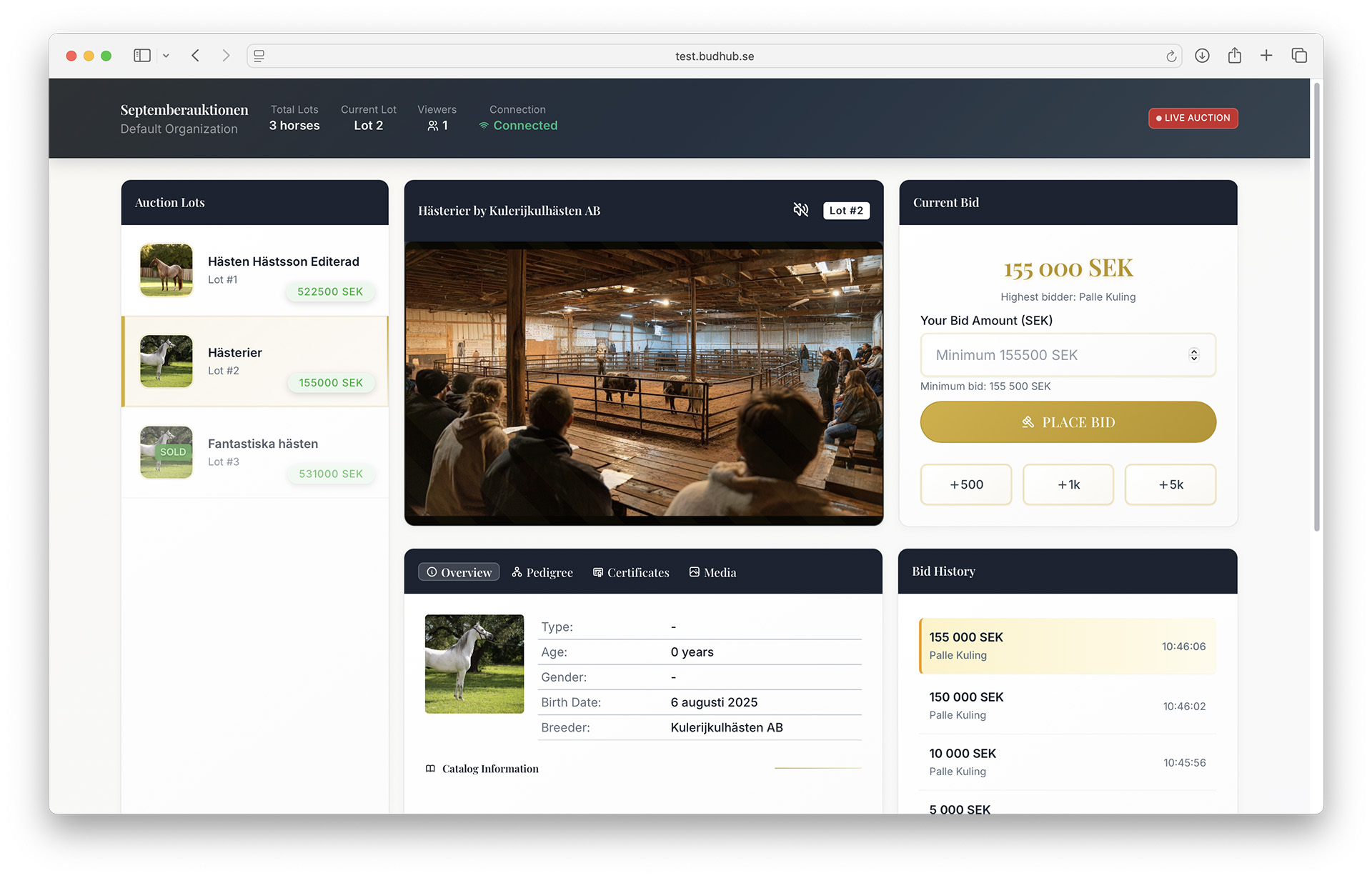Click the Your Bid Amount input field
The width and height of the screenshot is (1372, 878).
click(1068, 355)
